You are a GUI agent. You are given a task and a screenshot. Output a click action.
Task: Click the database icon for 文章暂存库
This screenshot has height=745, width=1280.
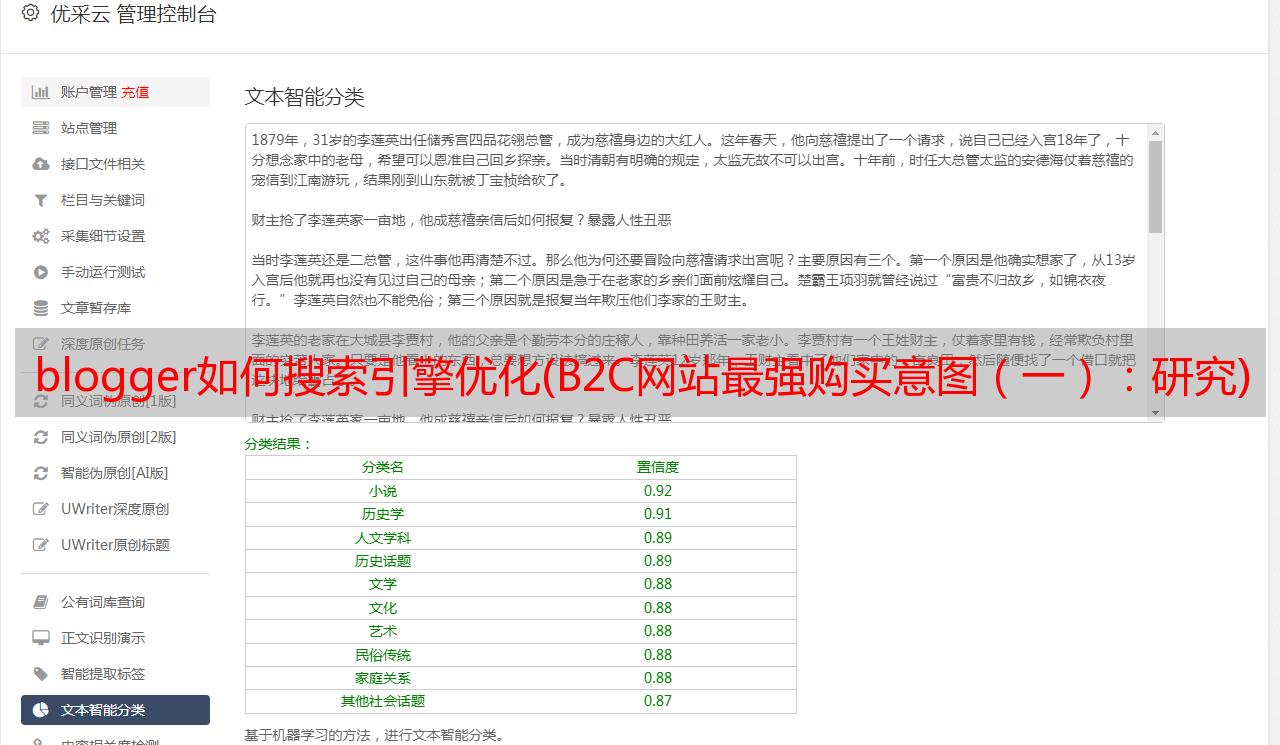(41, 308)
